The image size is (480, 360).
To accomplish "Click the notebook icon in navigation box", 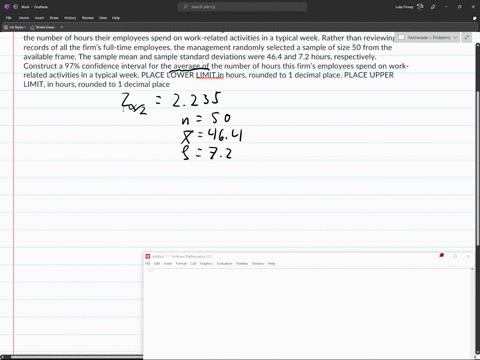I will click(402, 37).
